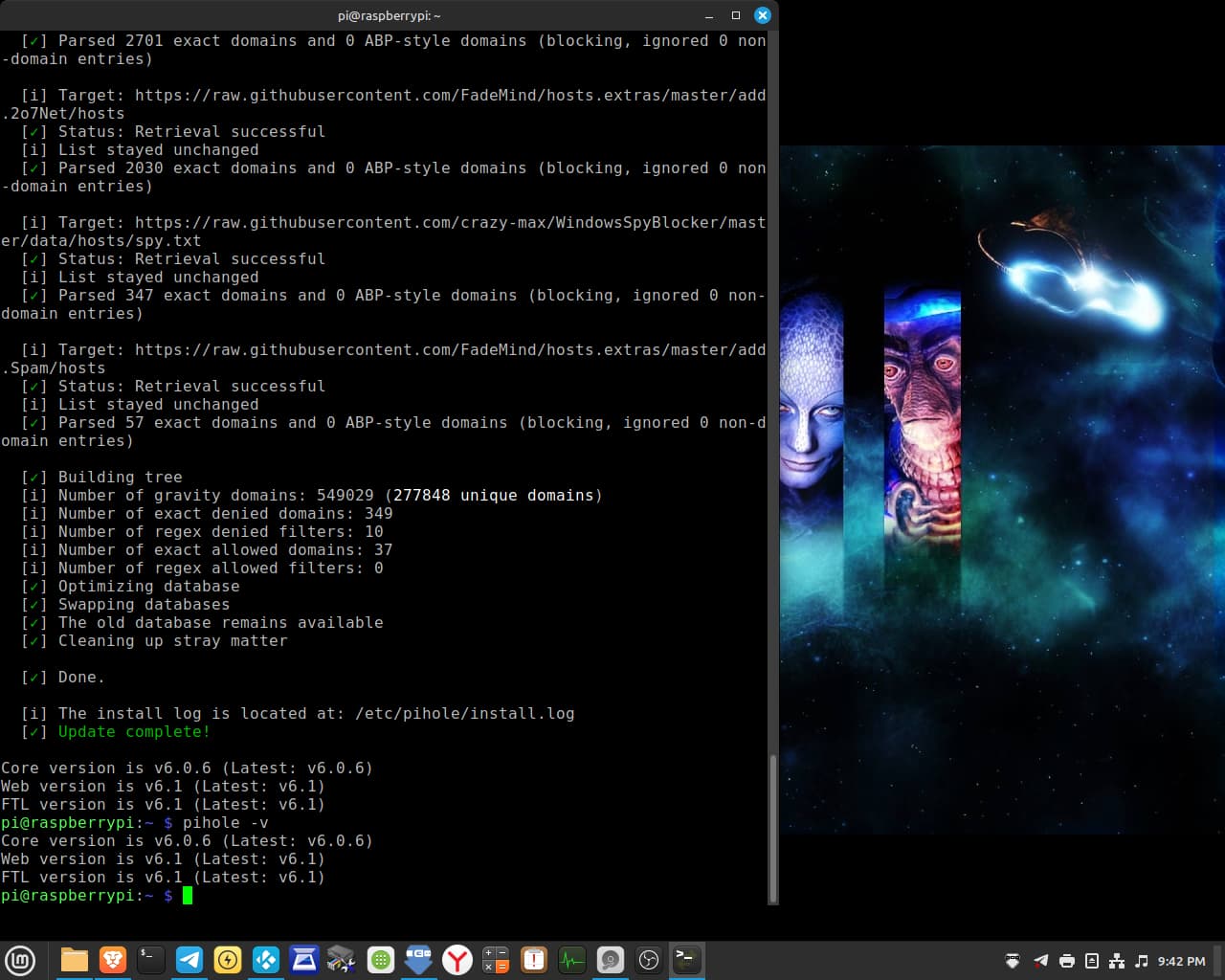Open the document scanner app icon
Screen dimensions: 1225x980
pos(304,960)
